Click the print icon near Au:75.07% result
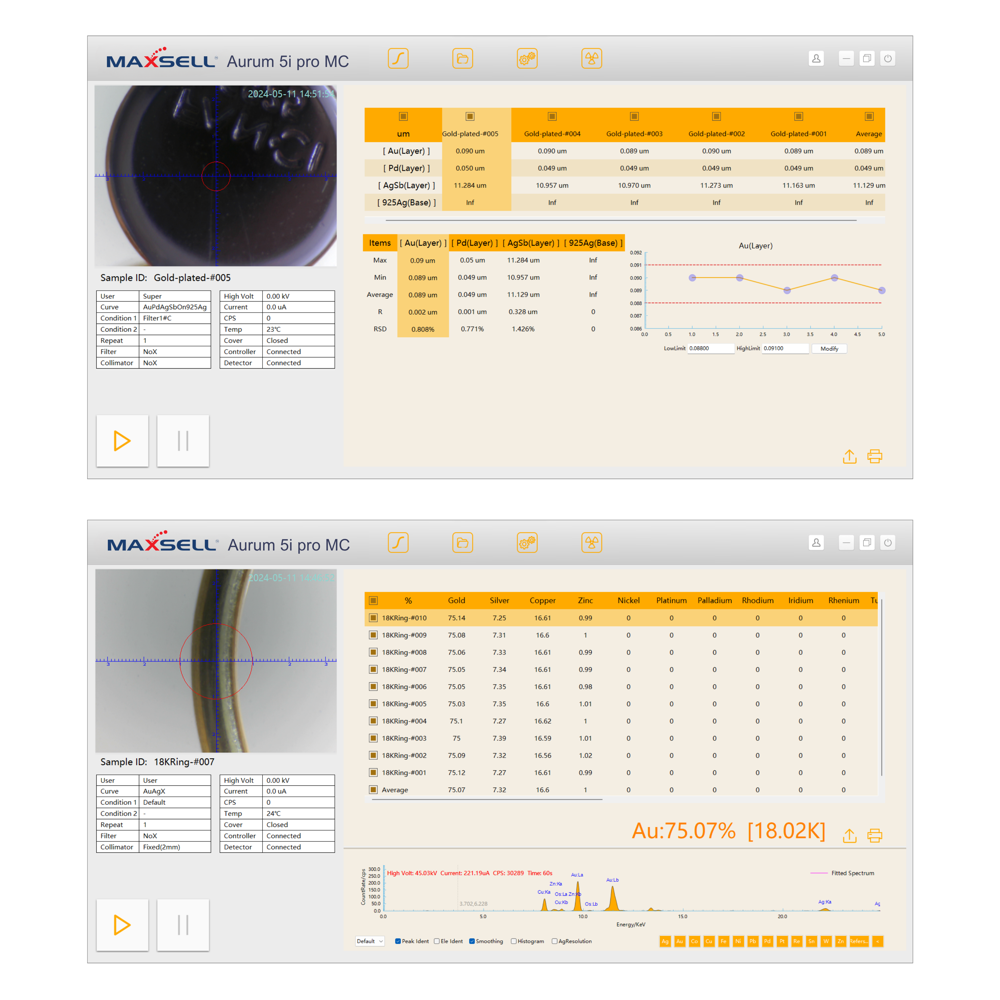1000x1000 pixels. point(875,834)
